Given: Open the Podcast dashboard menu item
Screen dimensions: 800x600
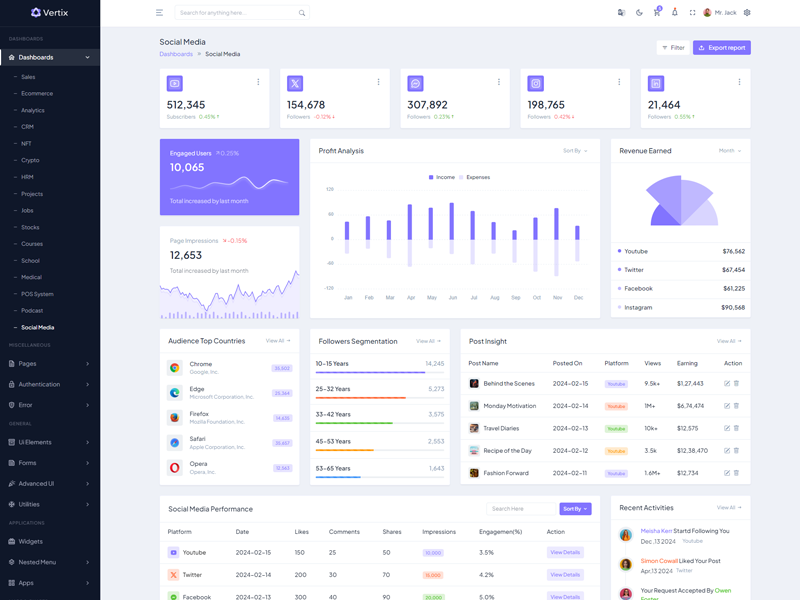Looking at the screenshot, I should coord(32,311).
